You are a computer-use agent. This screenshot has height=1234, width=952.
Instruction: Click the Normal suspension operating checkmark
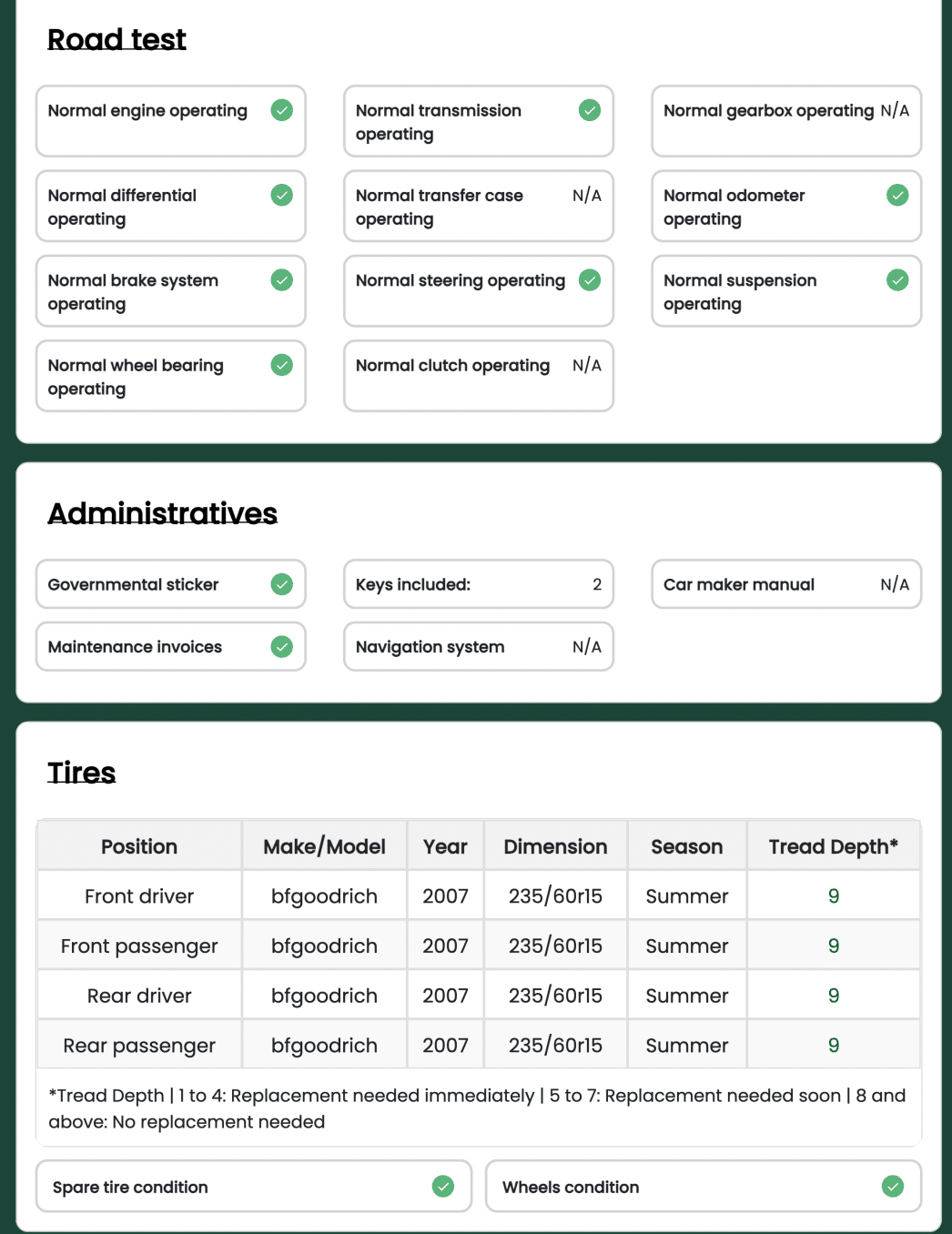[897, 280]
